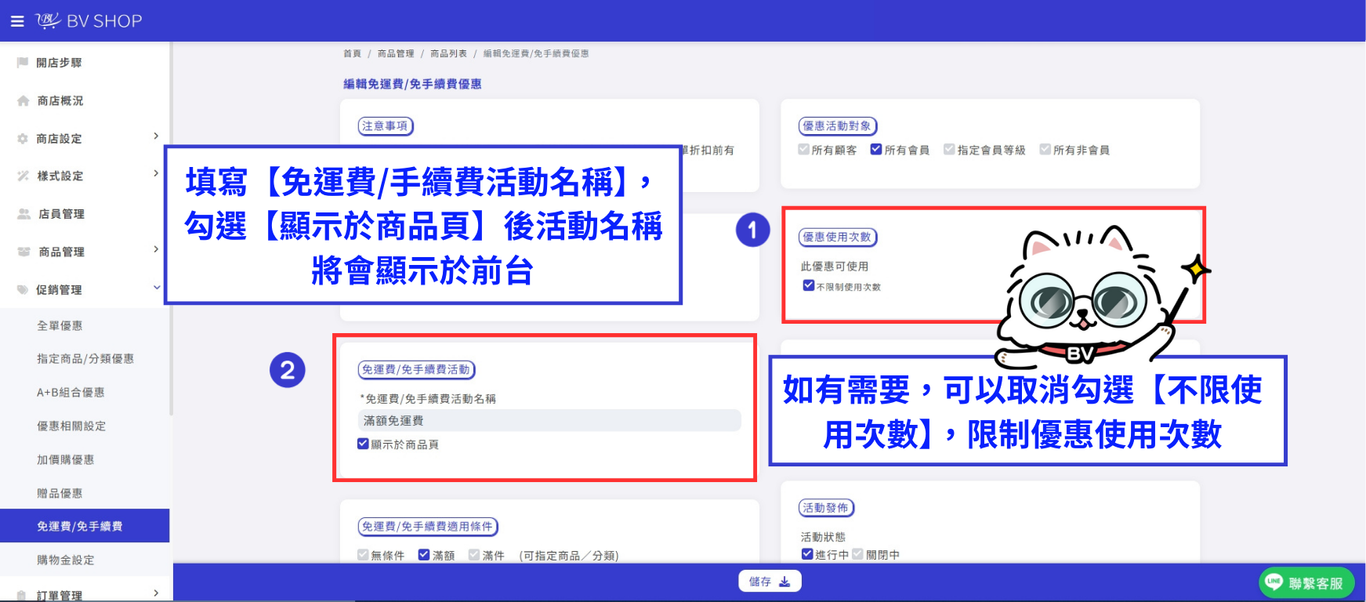This screenshot has width=1366, height=602.
Task: Toggle the 所有顧客 checkbox
Action: pos(803,149)
